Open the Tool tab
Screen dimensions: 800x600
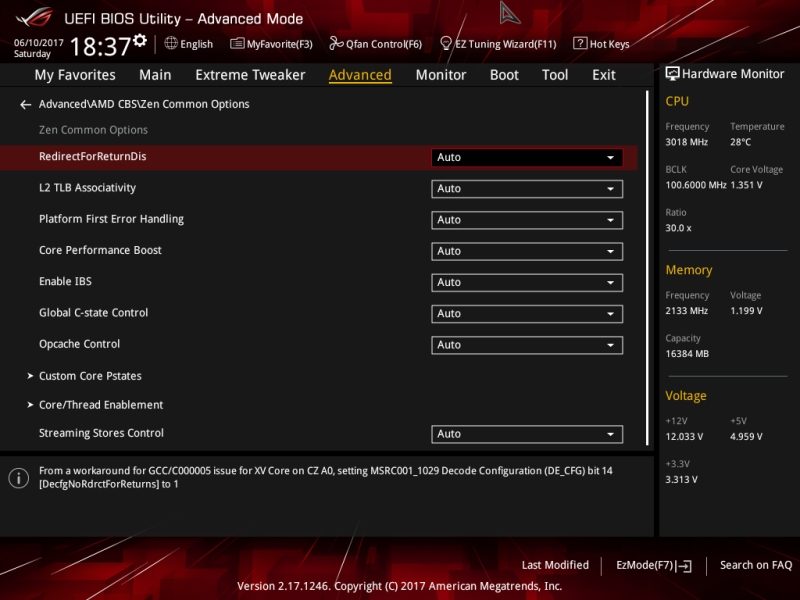555,75
